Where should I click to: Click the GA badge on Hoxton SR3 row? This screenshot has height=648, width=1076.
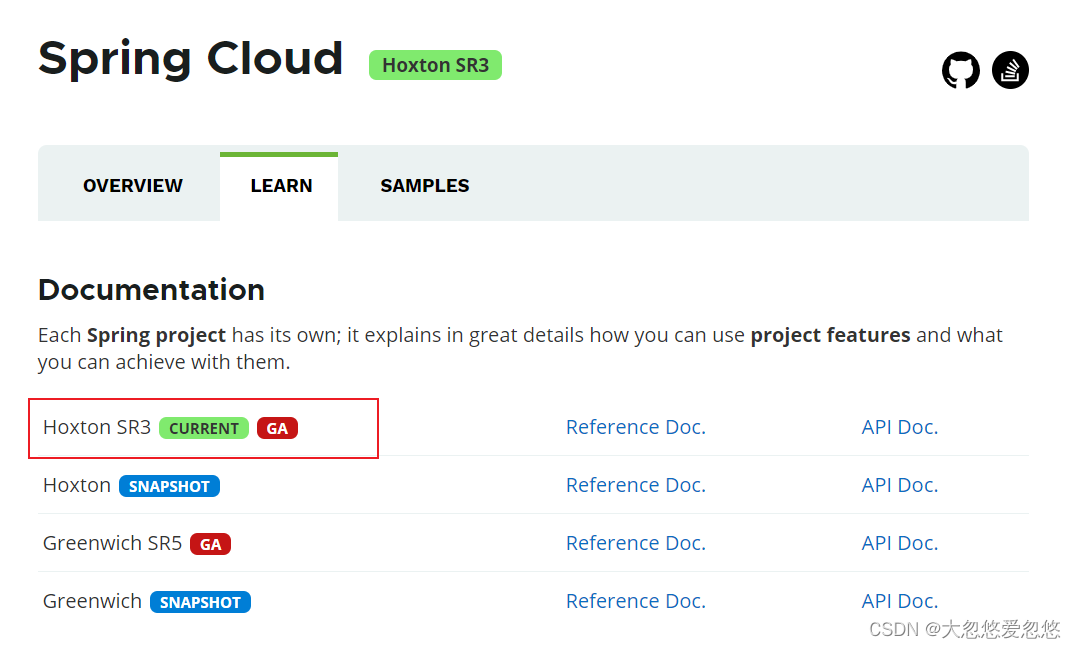(277, 428)
